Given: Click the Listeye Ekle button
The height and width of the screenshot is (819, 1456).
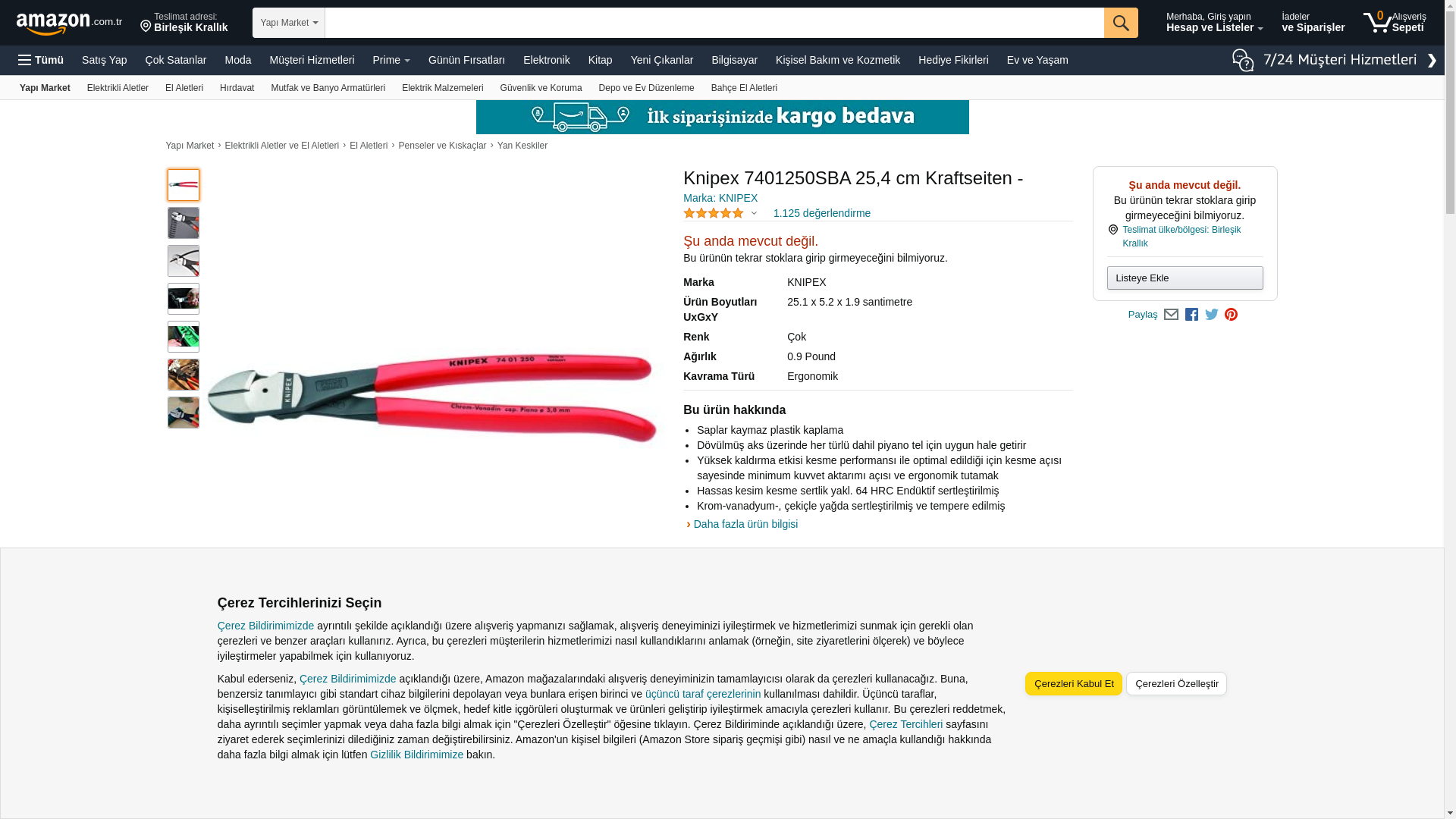Looking at the screenshot, I should pos(1185,278).
